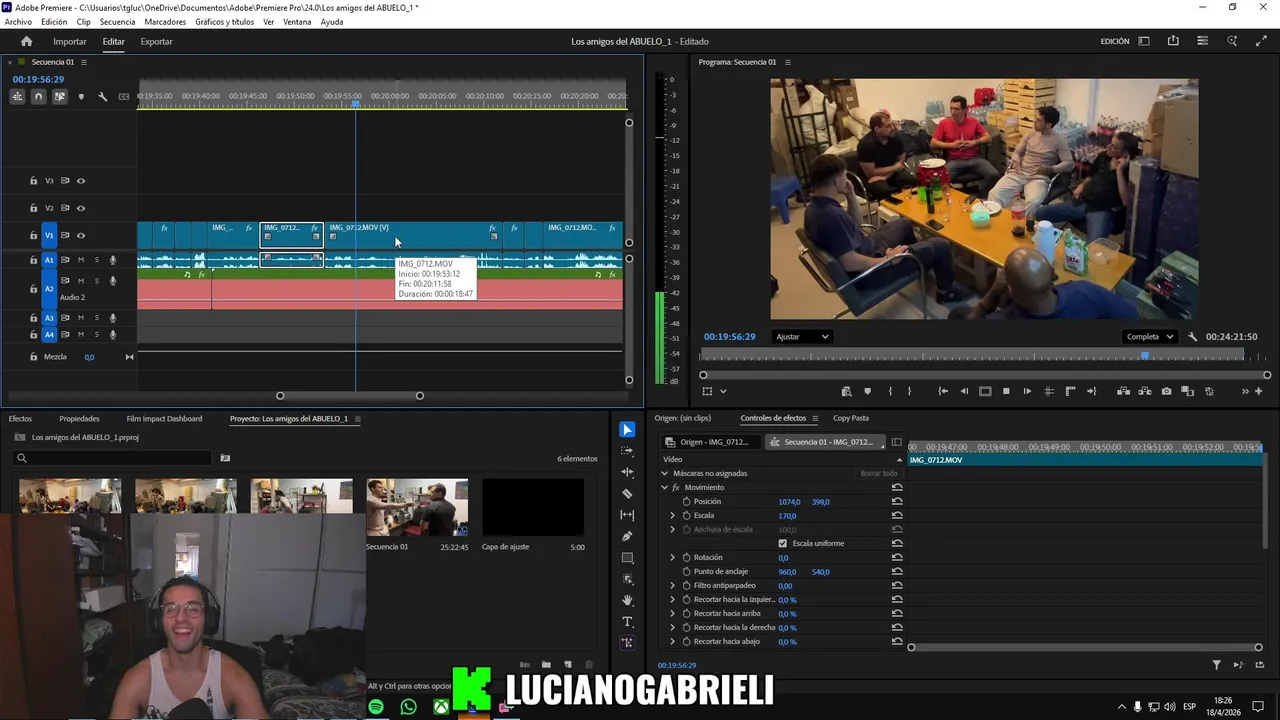This screenshot has height=720, width=1280.
Task: Collapse the Movimiento effect group
Action: pos(664,488)
